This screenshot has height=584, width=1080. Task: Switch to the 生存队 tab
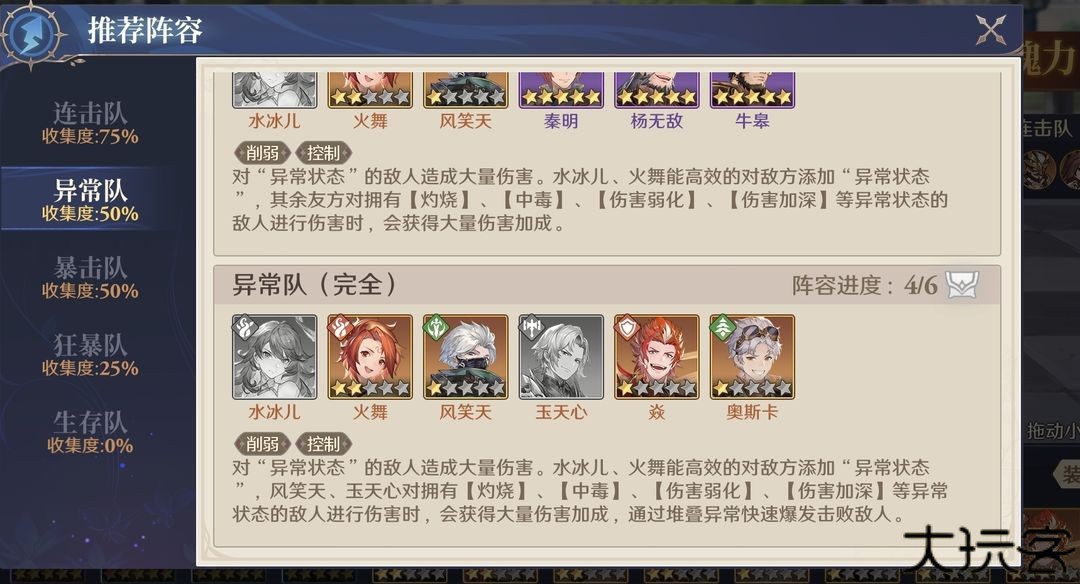click(90, 432)
